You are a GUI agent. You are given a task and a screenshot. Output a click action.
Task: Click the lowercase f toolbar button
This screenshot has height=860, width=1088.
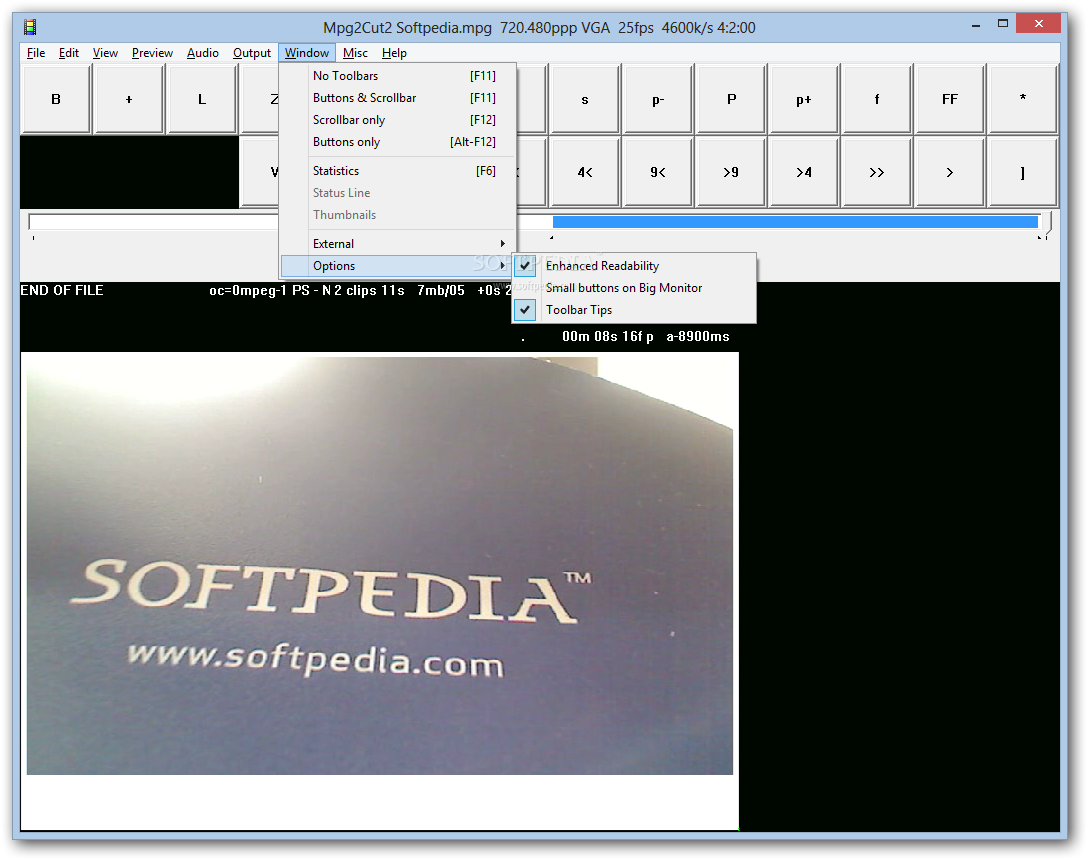pyautogui.click(x=877, y=99)
